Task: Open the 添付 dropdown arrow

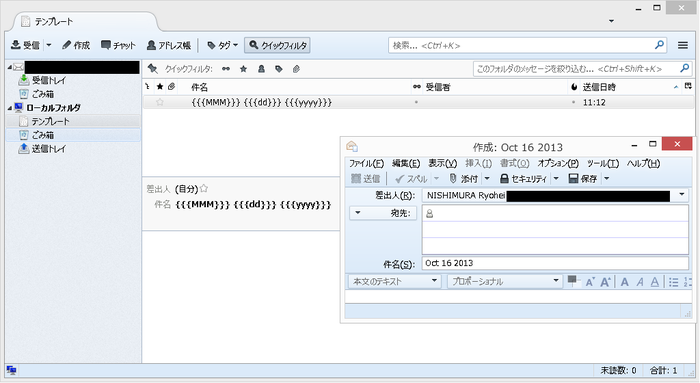Action: [x=487, y=179]
